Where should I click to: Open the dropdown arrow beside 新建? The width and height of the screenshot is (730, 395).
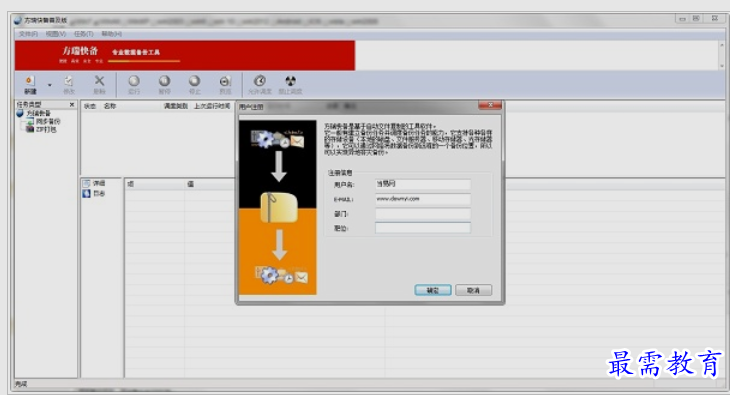click(49, 85)
